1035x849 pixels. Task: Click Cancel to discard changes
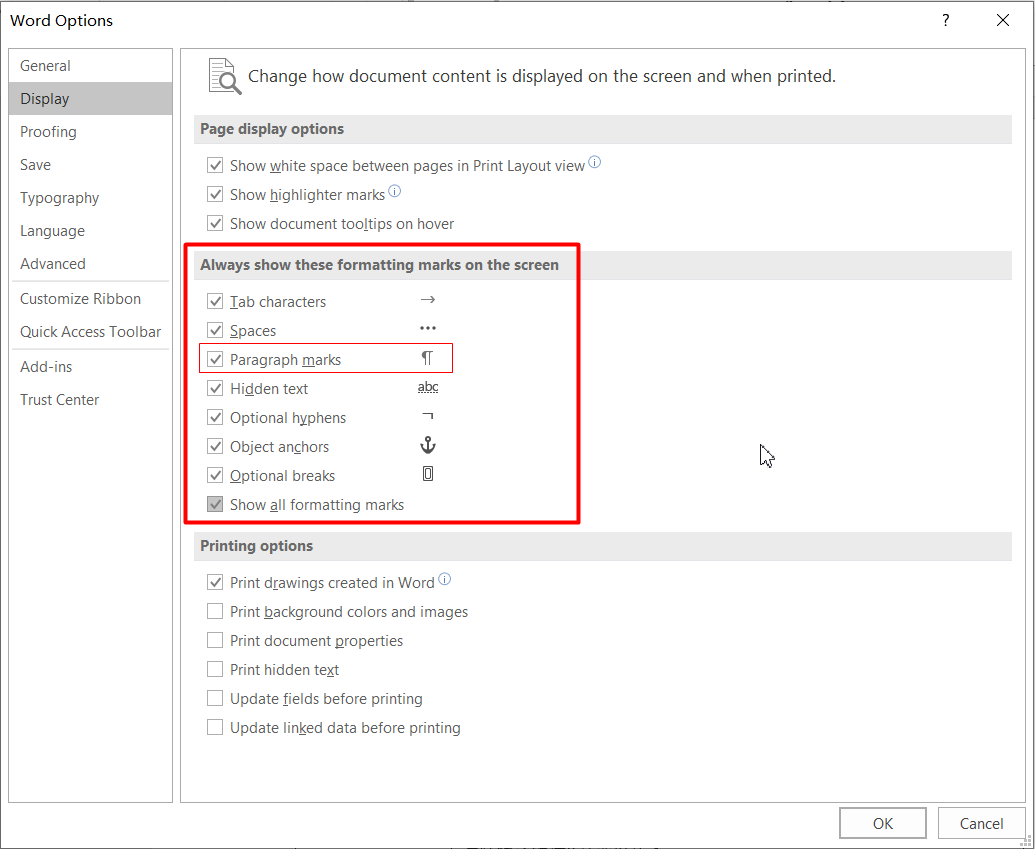[x=981, y=823]
